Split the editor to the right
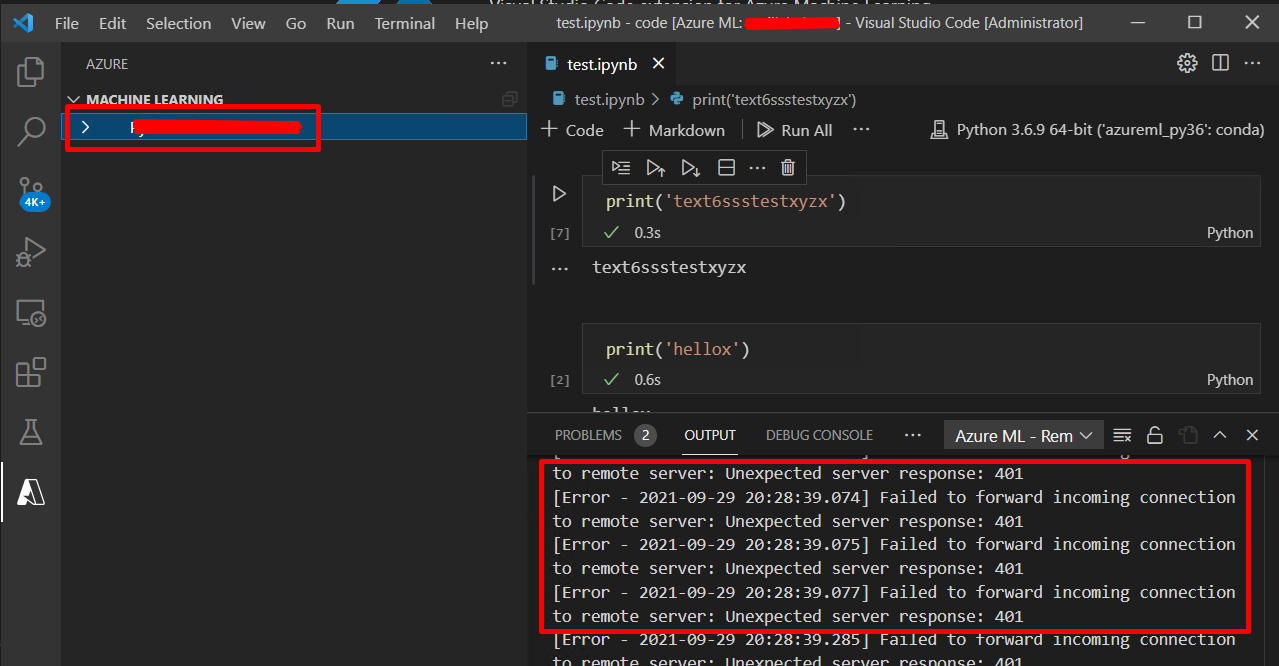The image size is (1279, 666). pos(1220,63)
